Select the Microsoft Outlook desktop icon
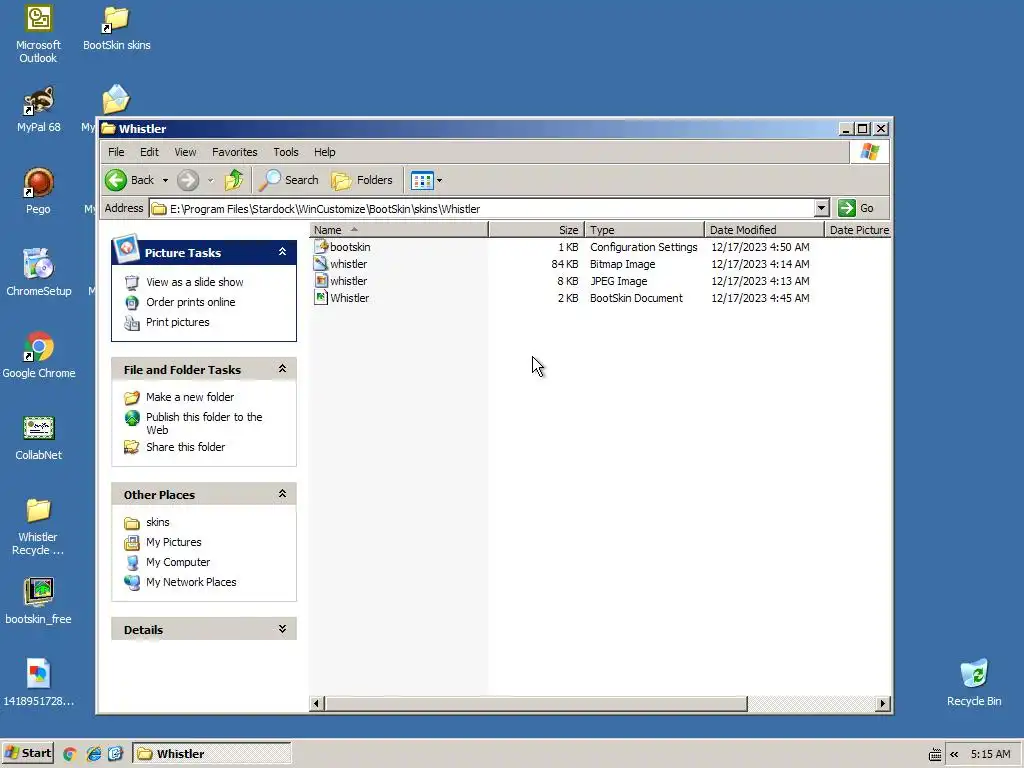Image resolution: width=1024 pixels, height=768 pixels. coord(39,35)
